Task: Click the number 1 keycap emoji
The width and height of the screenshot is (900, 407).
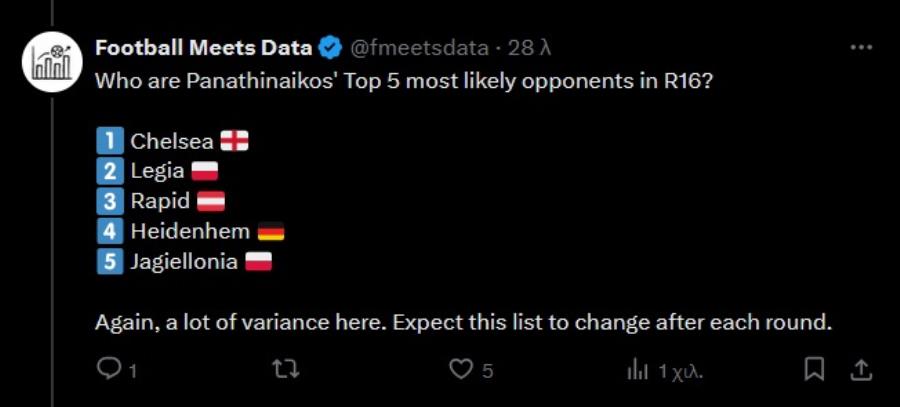Action: pos(110,141)
